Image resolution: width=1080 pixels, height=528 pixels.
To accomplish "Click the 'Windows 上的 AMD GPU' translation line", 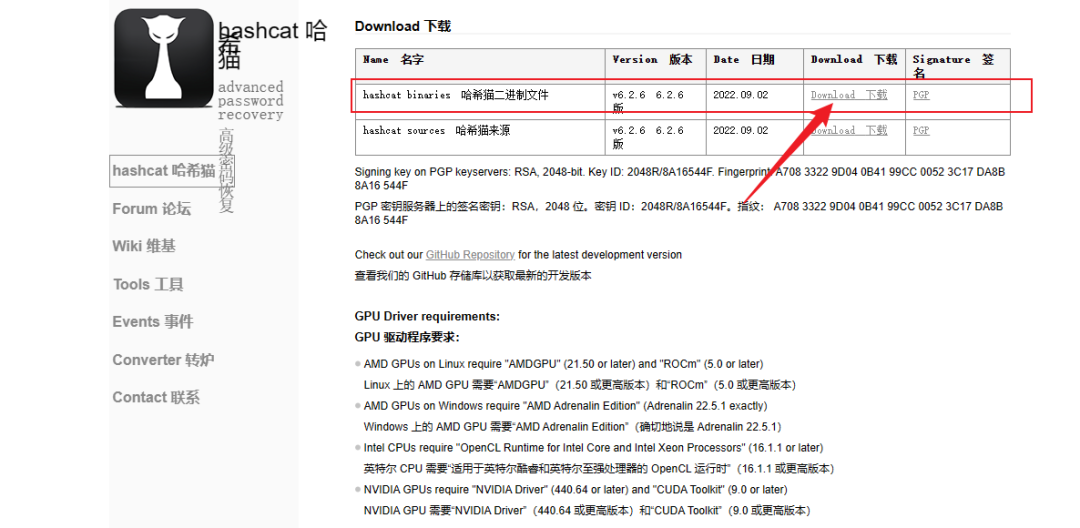I will (572, 427).
